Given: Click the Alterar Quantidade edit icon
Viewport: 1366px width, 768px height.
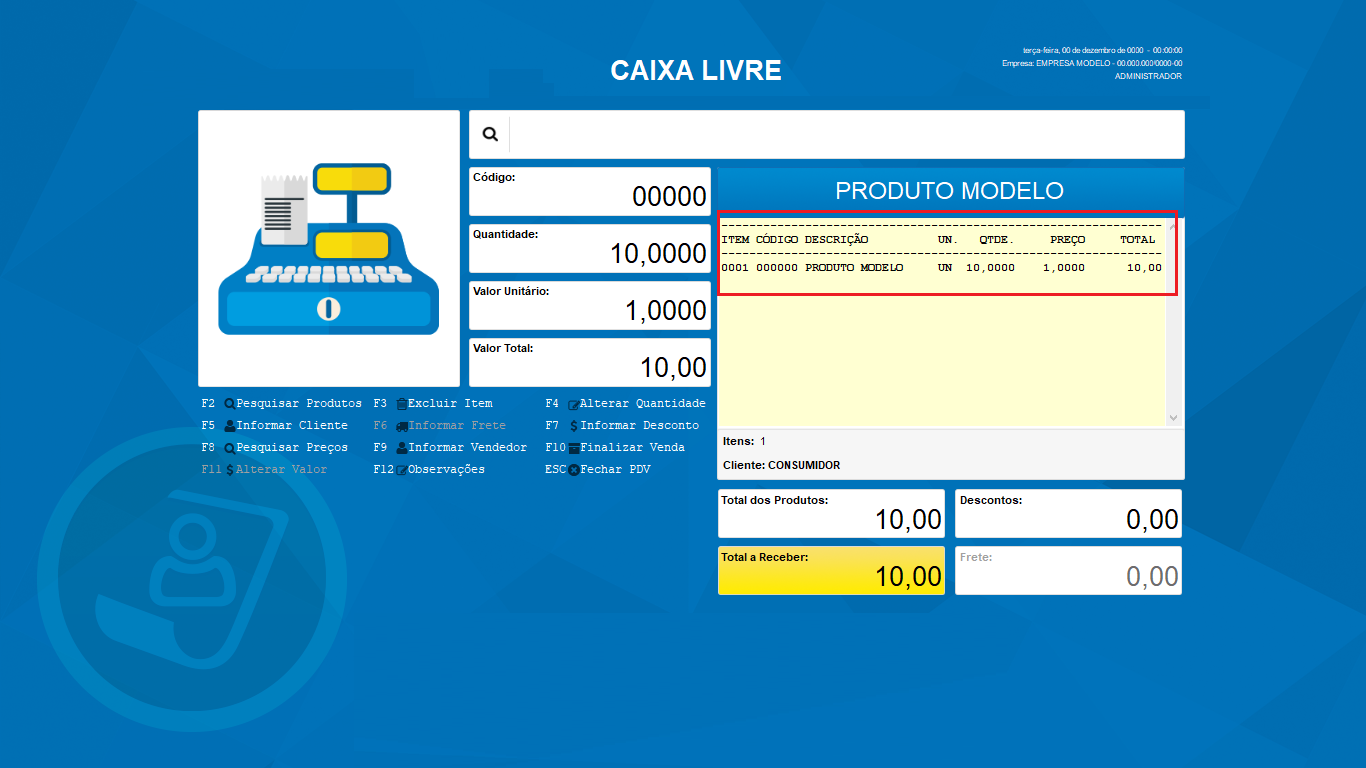Looking at the screenshot, I should tap(574, 404).
